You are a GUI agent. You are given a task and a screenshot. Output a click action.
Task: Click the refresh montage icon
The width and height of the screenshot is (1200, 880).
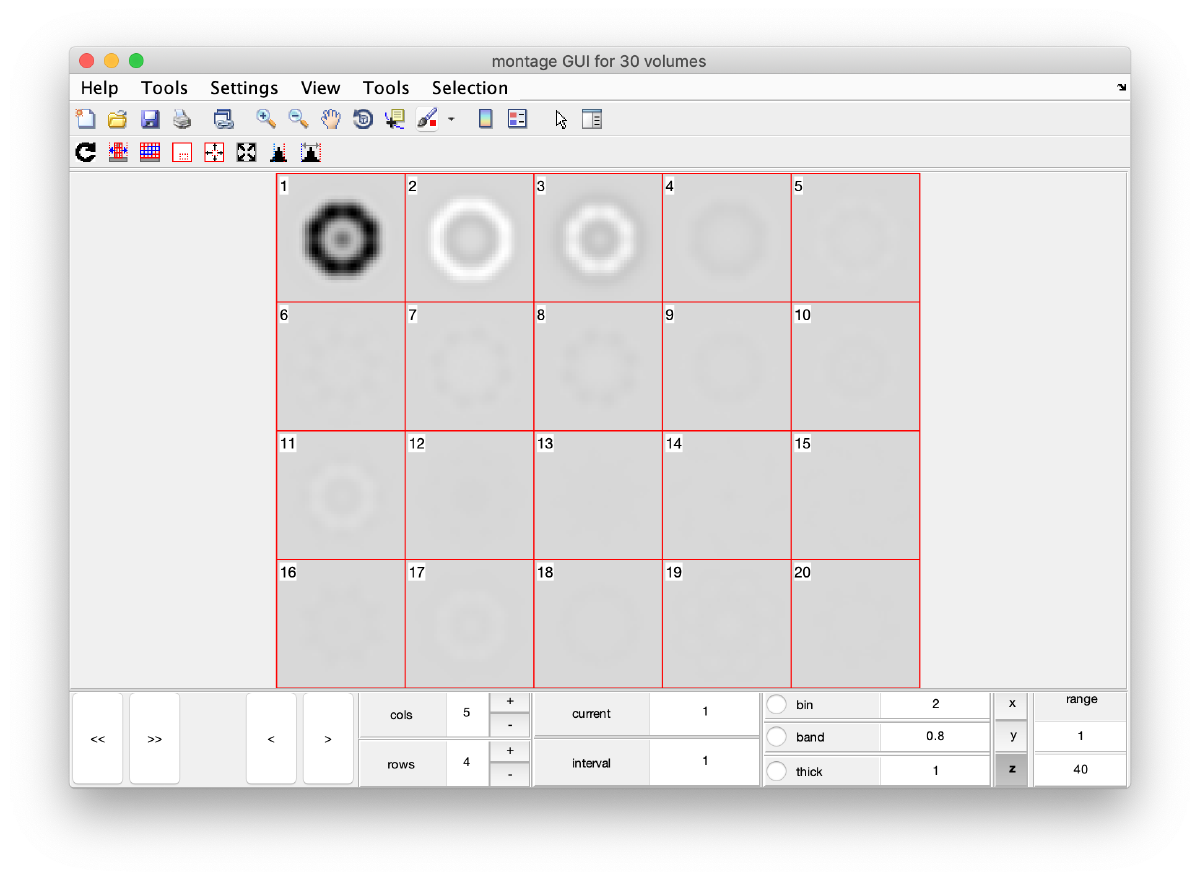tap(85, 152)
